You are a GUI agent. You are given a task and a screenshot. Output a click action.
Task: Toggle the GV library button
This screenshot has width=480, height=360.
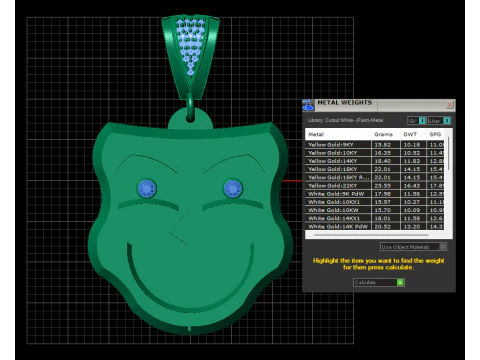coord(417,121)
